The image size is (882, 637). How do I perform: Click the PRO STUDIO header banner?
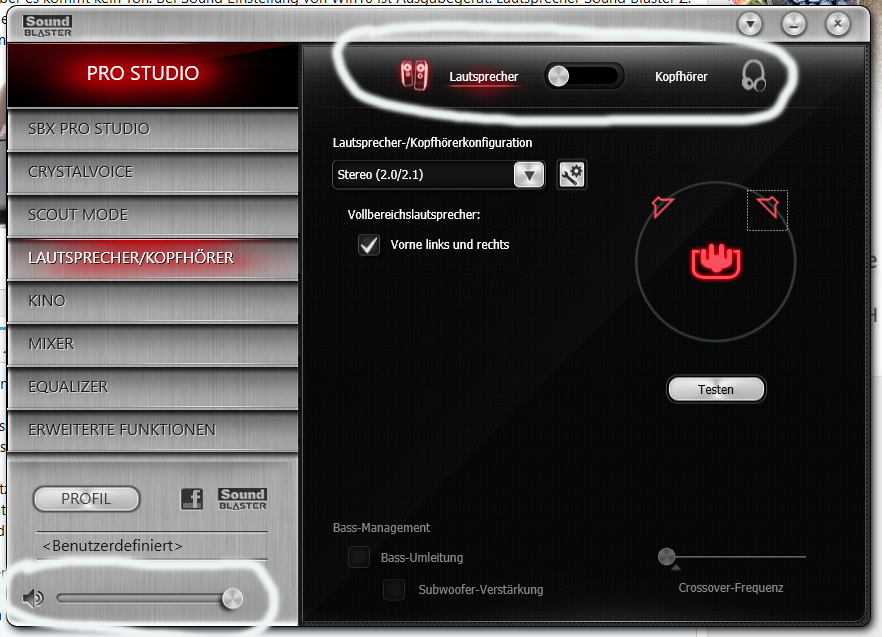click(x=152, y=75)
